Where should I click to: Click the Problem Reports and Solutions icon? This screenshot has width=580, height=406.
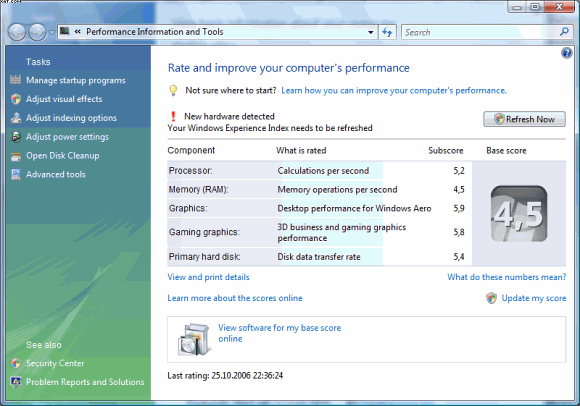[16, 382]
